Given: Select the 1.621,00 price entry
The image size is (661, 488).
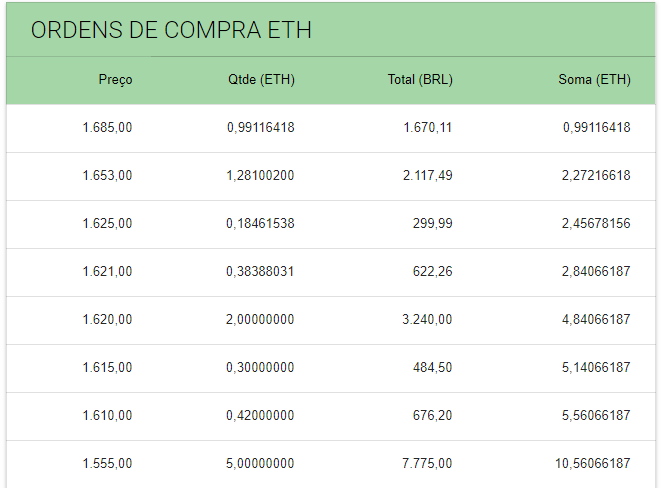Looking at the screenshot, I should click(x=107, y=272).
